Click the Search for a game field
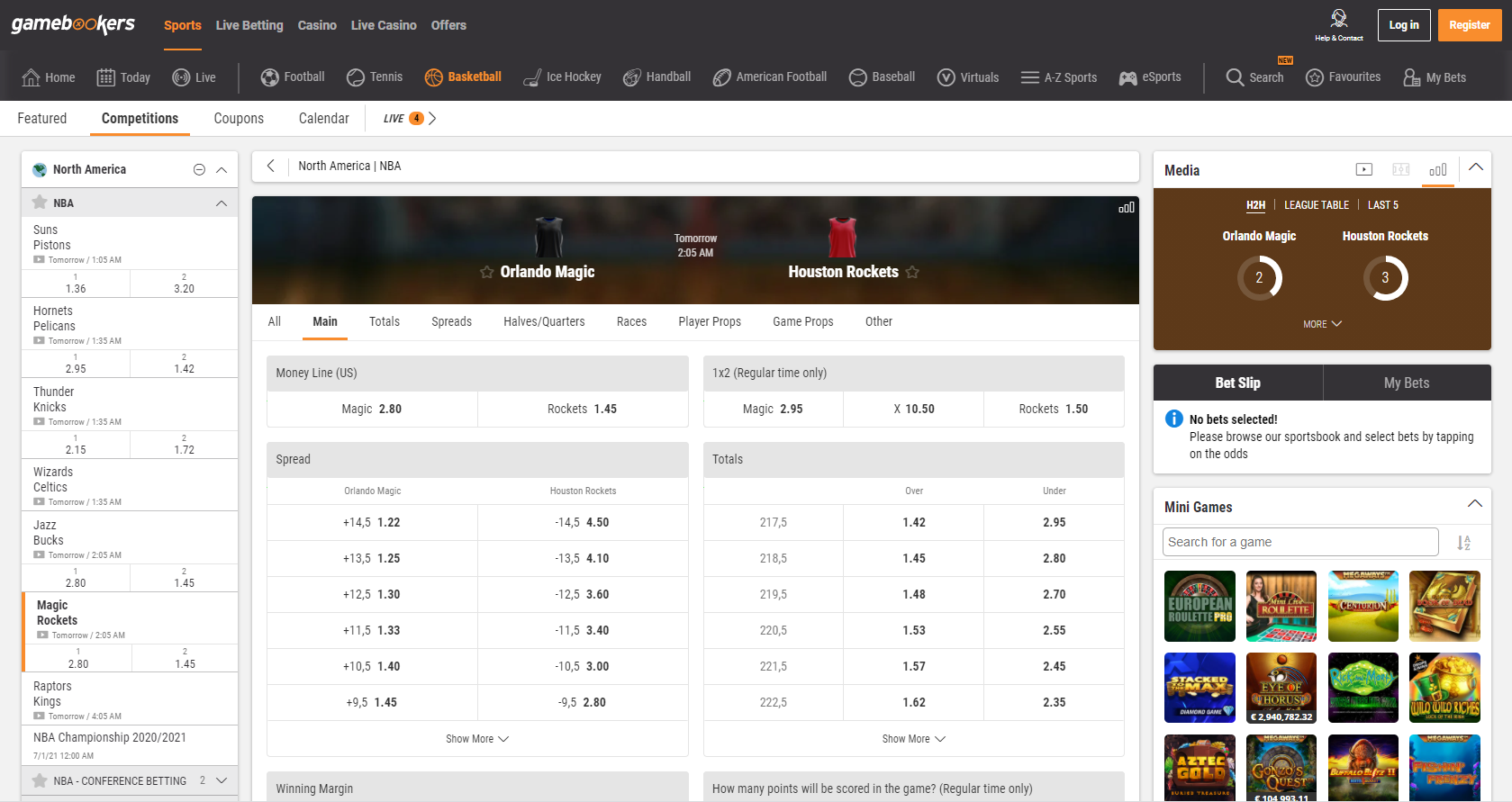The image size is (1512, 802). click(1300, 542)
